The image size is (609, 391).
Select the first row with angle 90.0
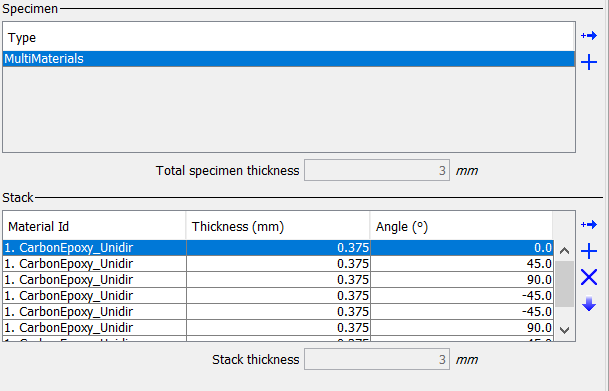click(x=278, y=280)
